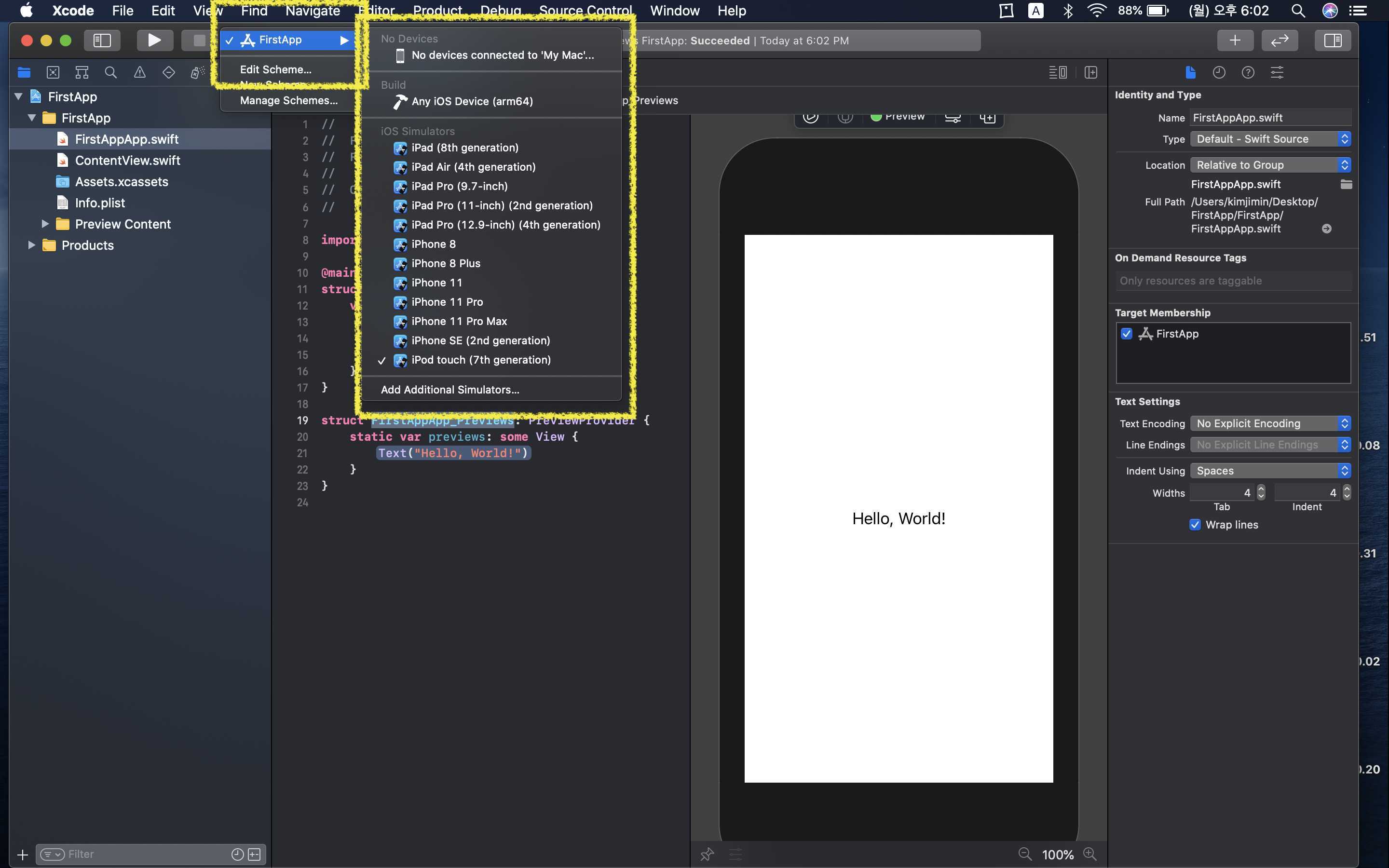
Task: Open the Indent Using Spaces dropdown
Action: (x=1270, y=471)
